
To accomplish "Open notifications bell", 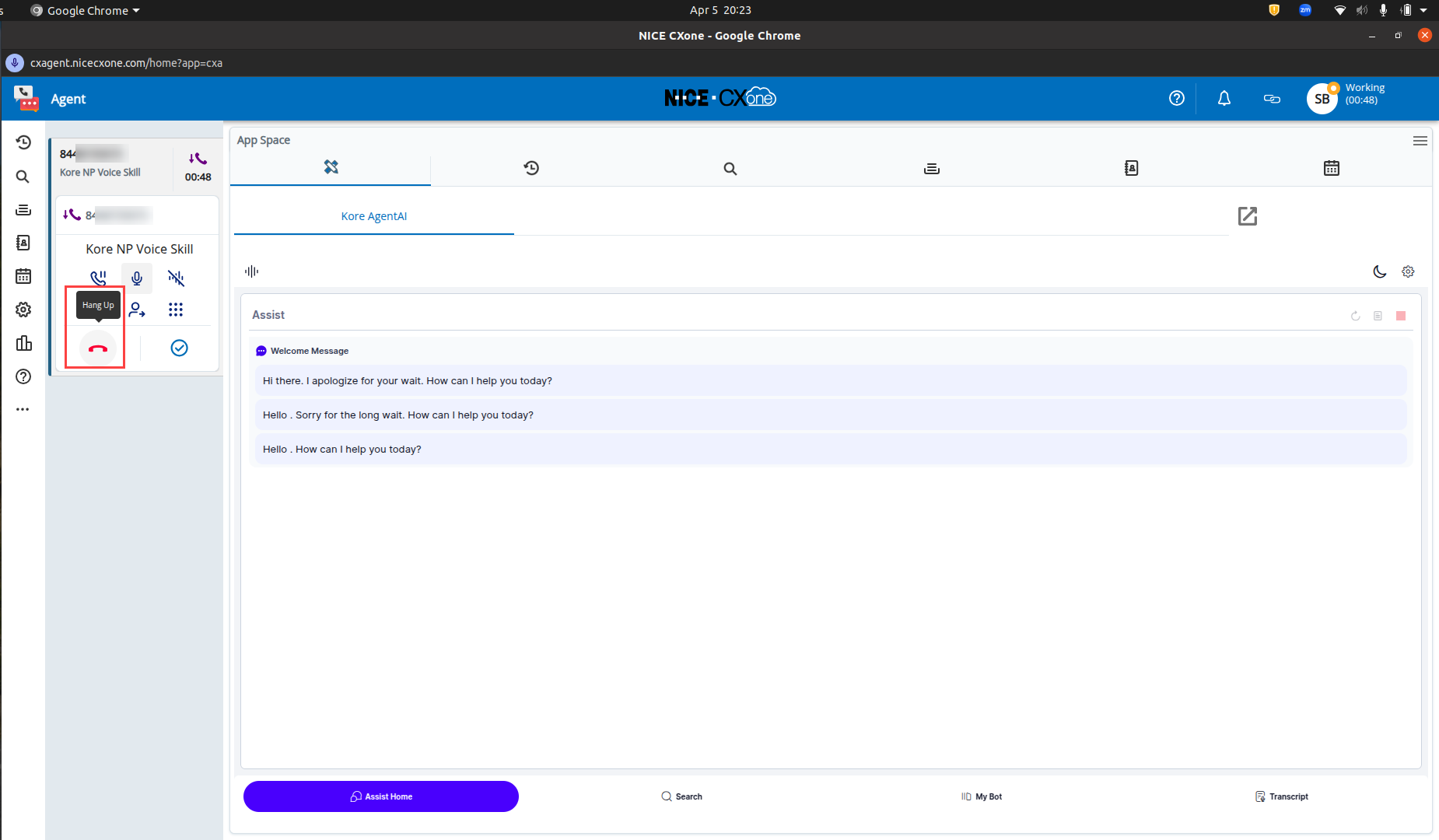I will pos(1224,98).
